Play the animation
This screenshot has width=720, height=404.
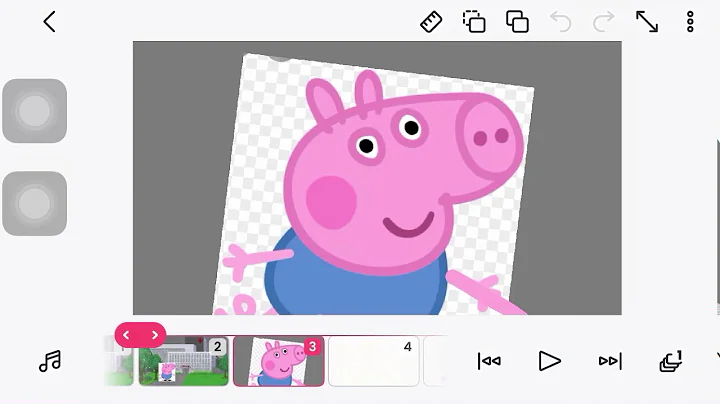click(549, 361)
